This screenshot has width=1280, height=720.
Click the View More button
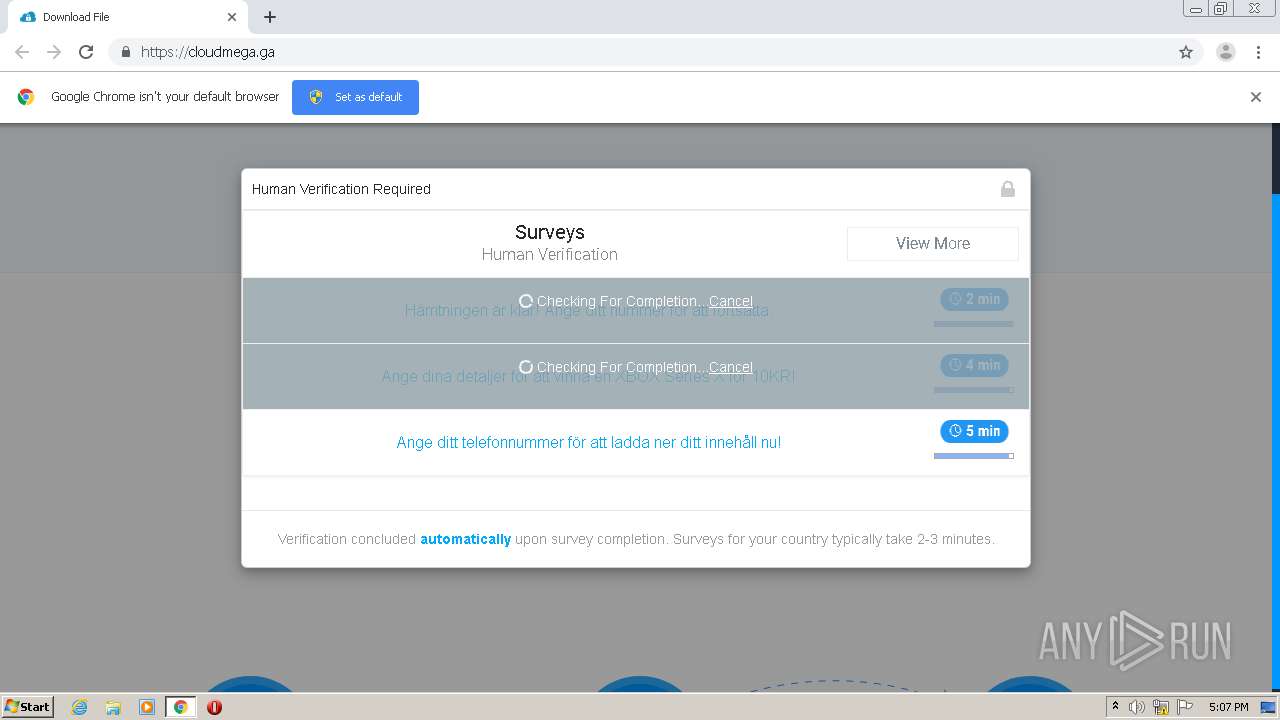[x=933, y=243]
